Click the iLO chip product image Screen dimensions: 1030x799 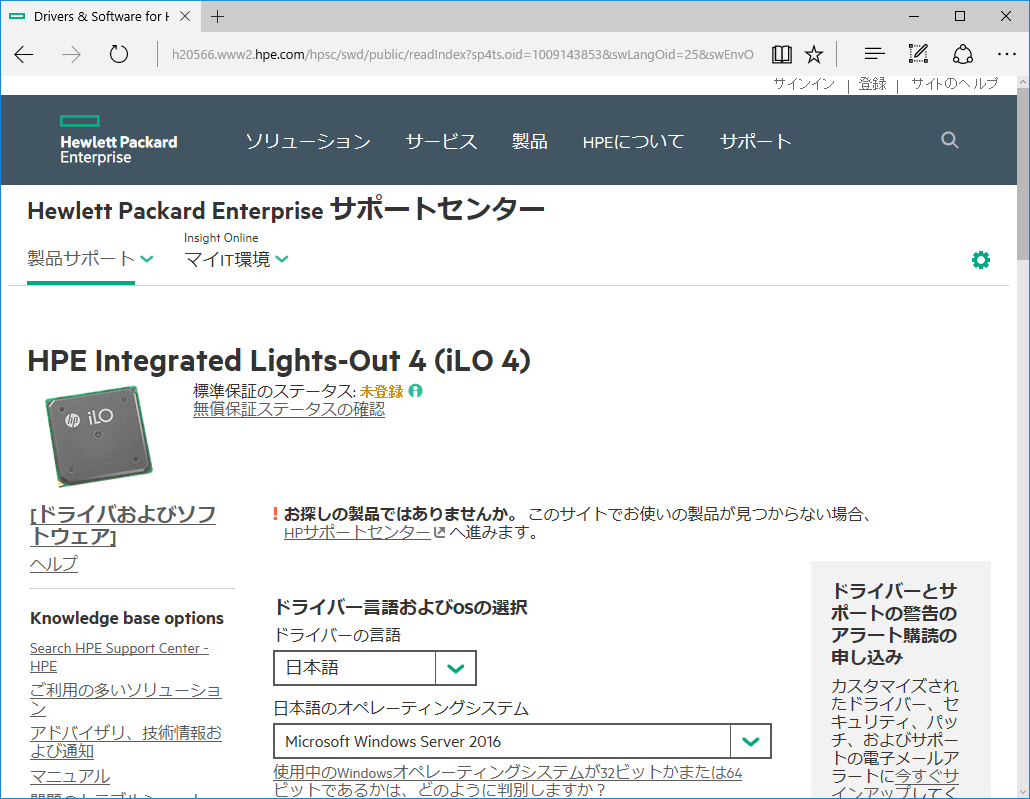tap(99, 436)
